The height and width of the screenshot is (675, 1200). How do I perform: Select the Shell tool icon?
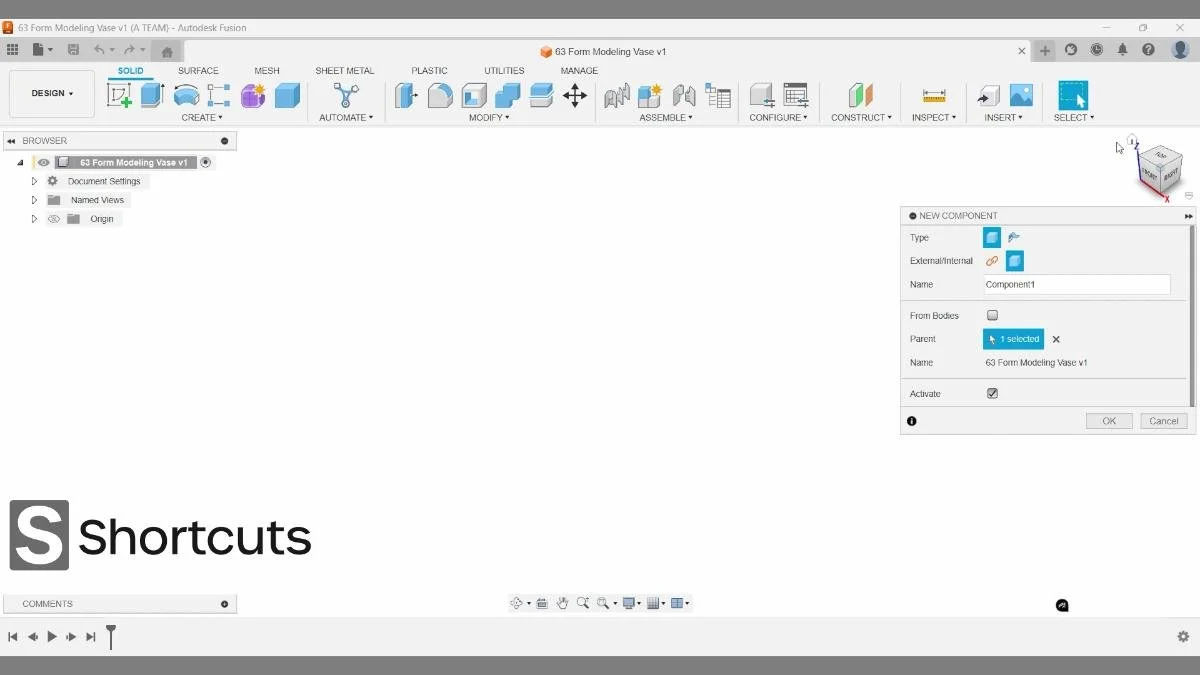[474, 95]
